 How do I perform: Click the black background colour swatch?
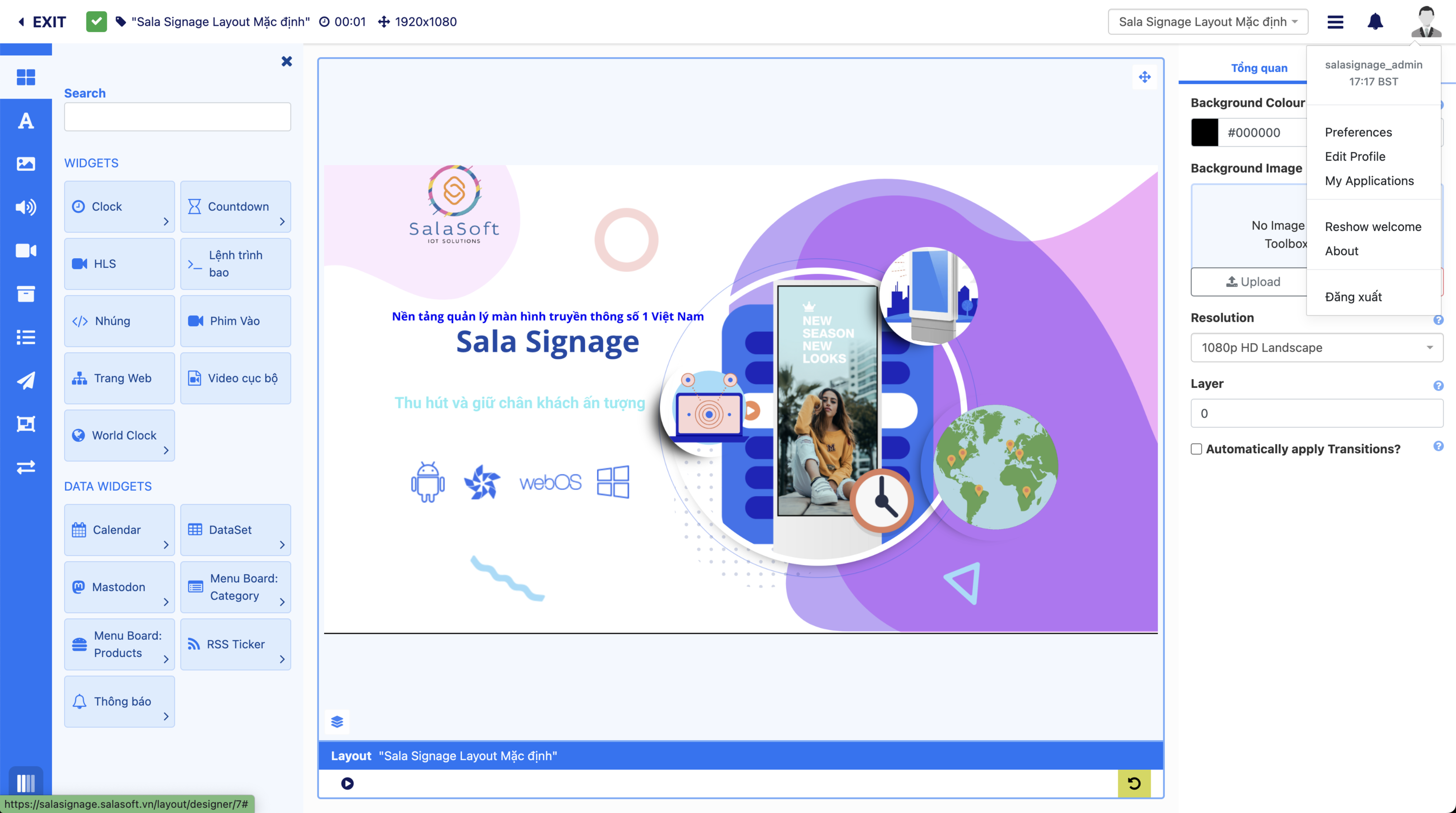tap(1205, 133)
